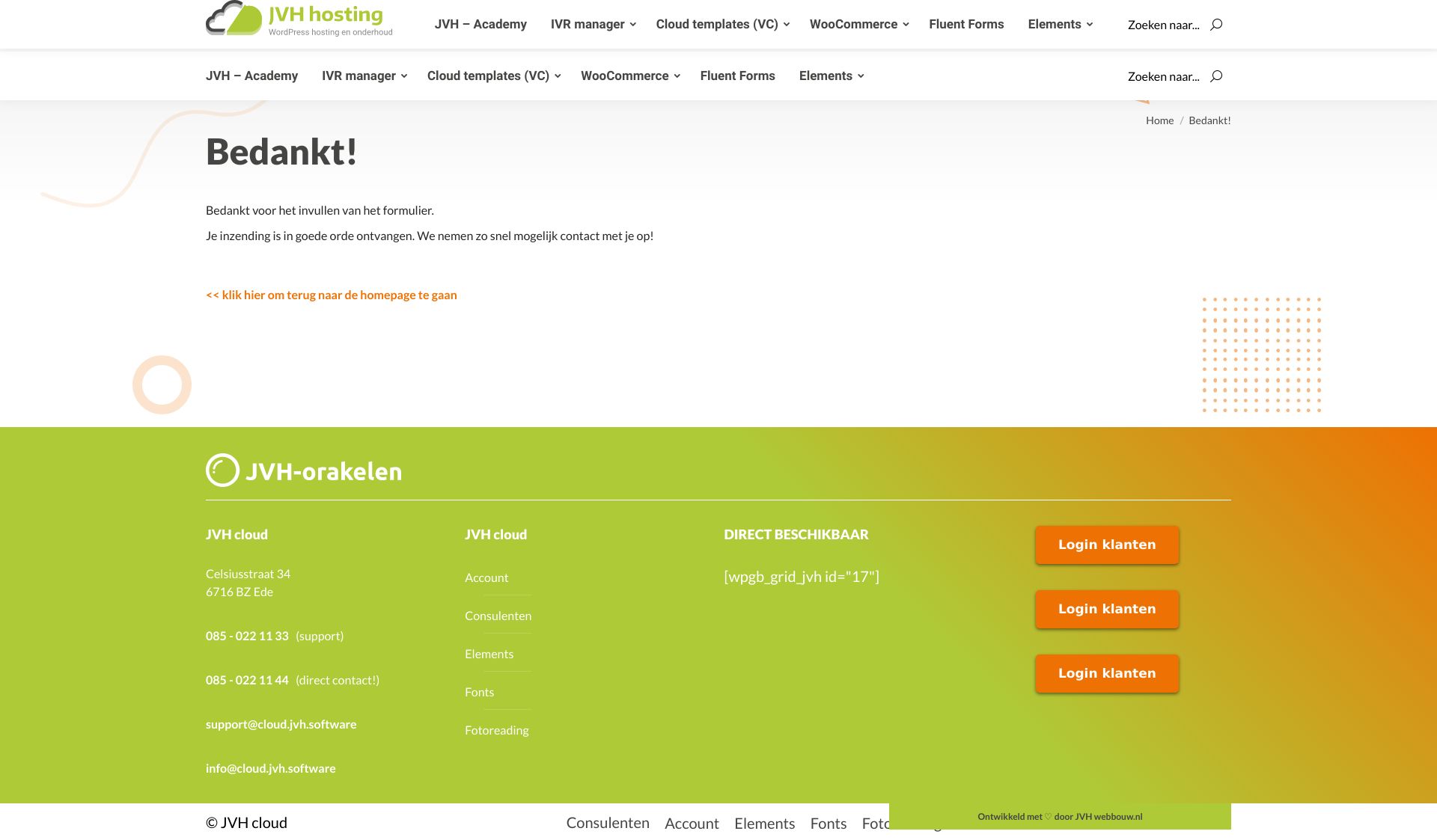Screen dimensions: 1437x840
Task: Click the first Login klanten button
Action: tap(1106, 545)
